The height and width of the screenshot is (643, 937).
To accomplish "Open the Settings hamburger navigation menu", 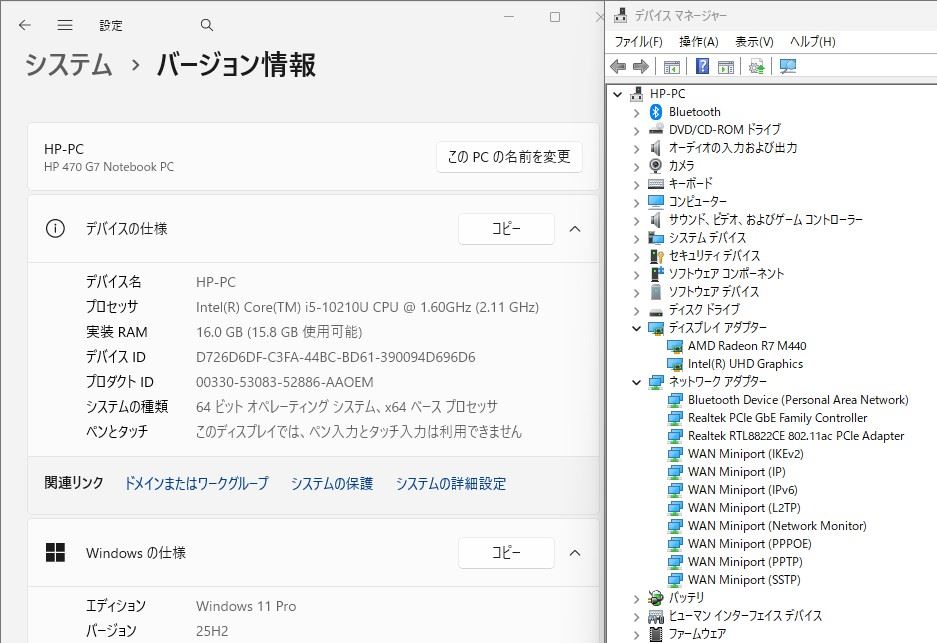I will pos(65,25).
